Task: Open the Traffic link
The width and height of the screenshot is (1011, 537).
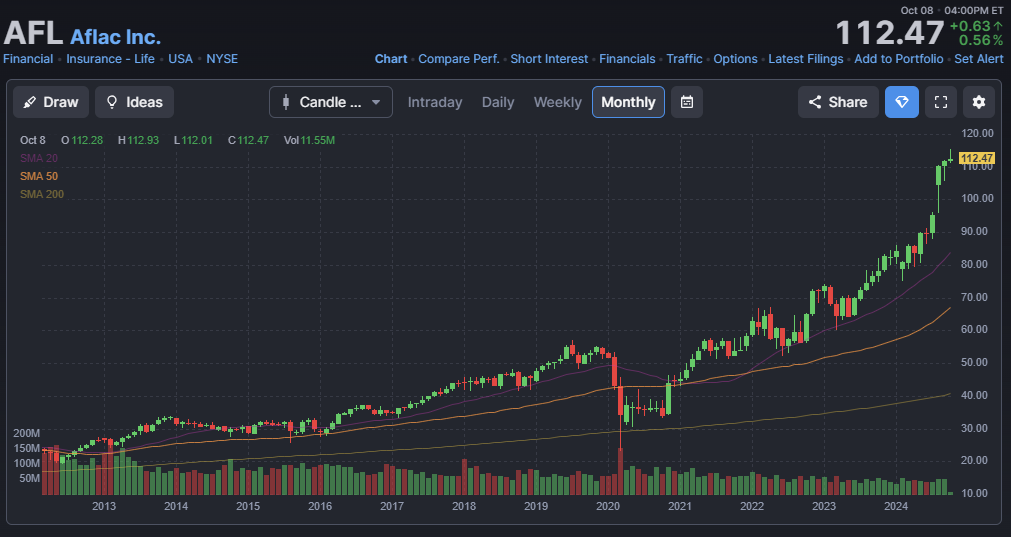Action: (x=684, y=59)
